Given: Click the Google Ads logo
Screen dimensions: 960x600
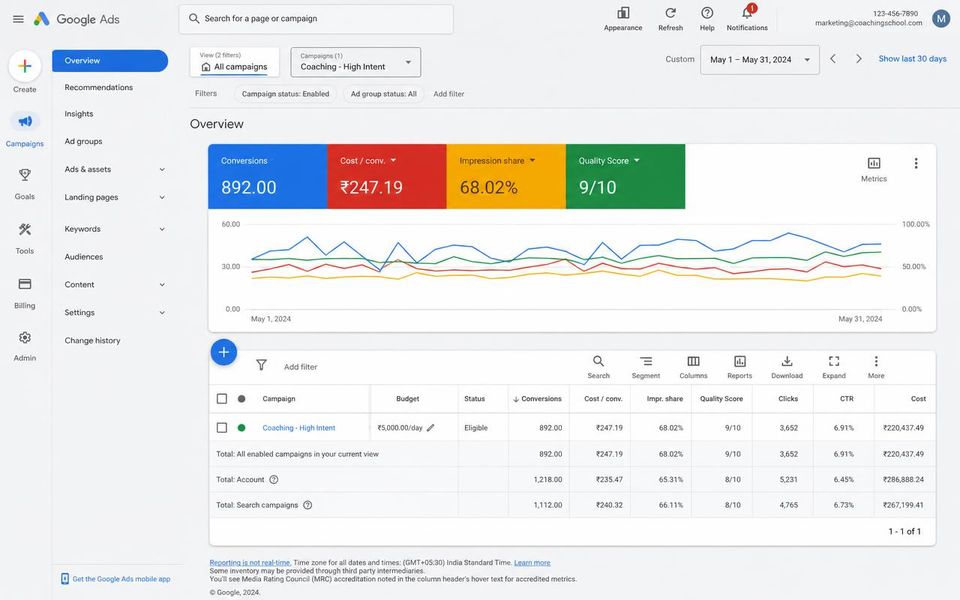Looking at the screenshot, I should pyautogui.click(x=77, y=19).
